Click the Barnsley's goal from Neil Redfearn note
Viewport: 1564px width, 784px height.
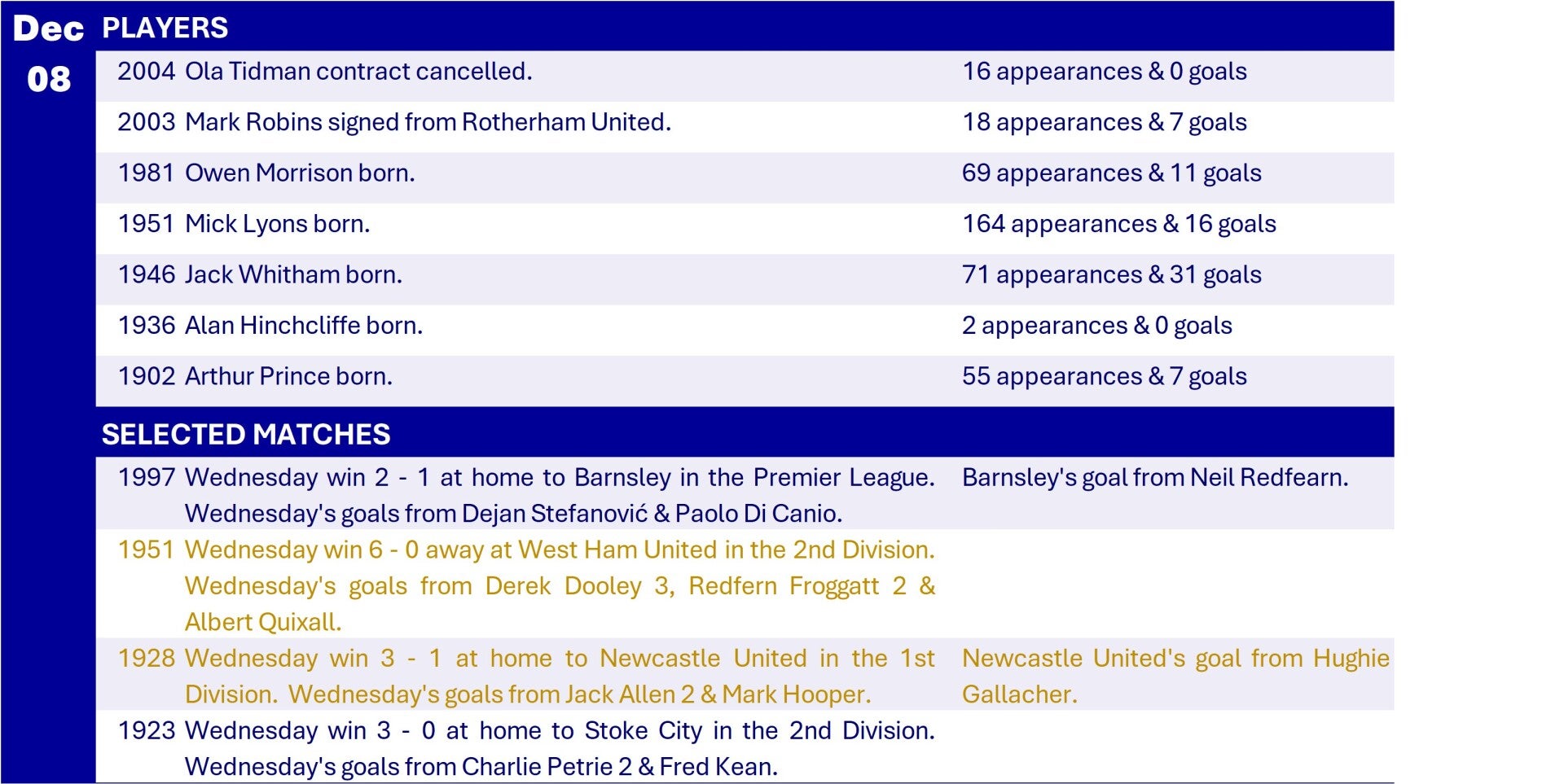(1154, 478)
